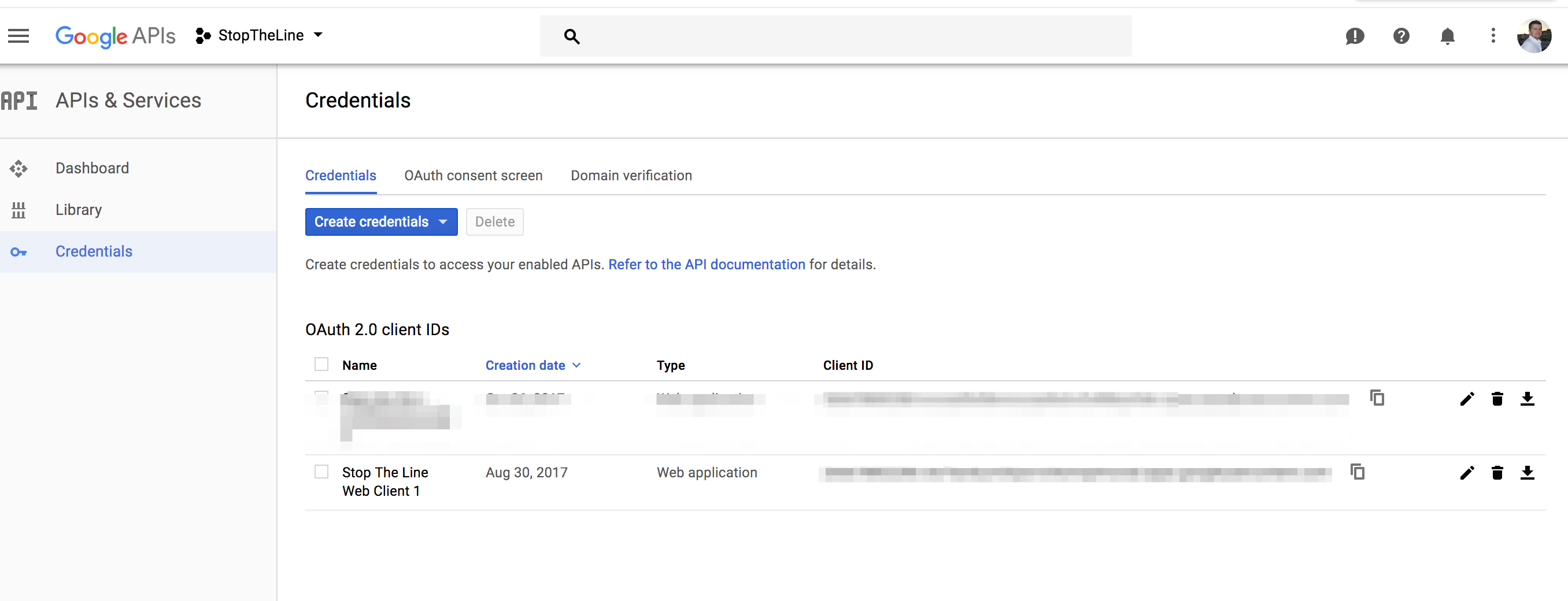Image resolution: width=1568 pixels, height=601 pixels.
Task: Open Stop The Line Web Client 1
Action: tap(384, 482)
